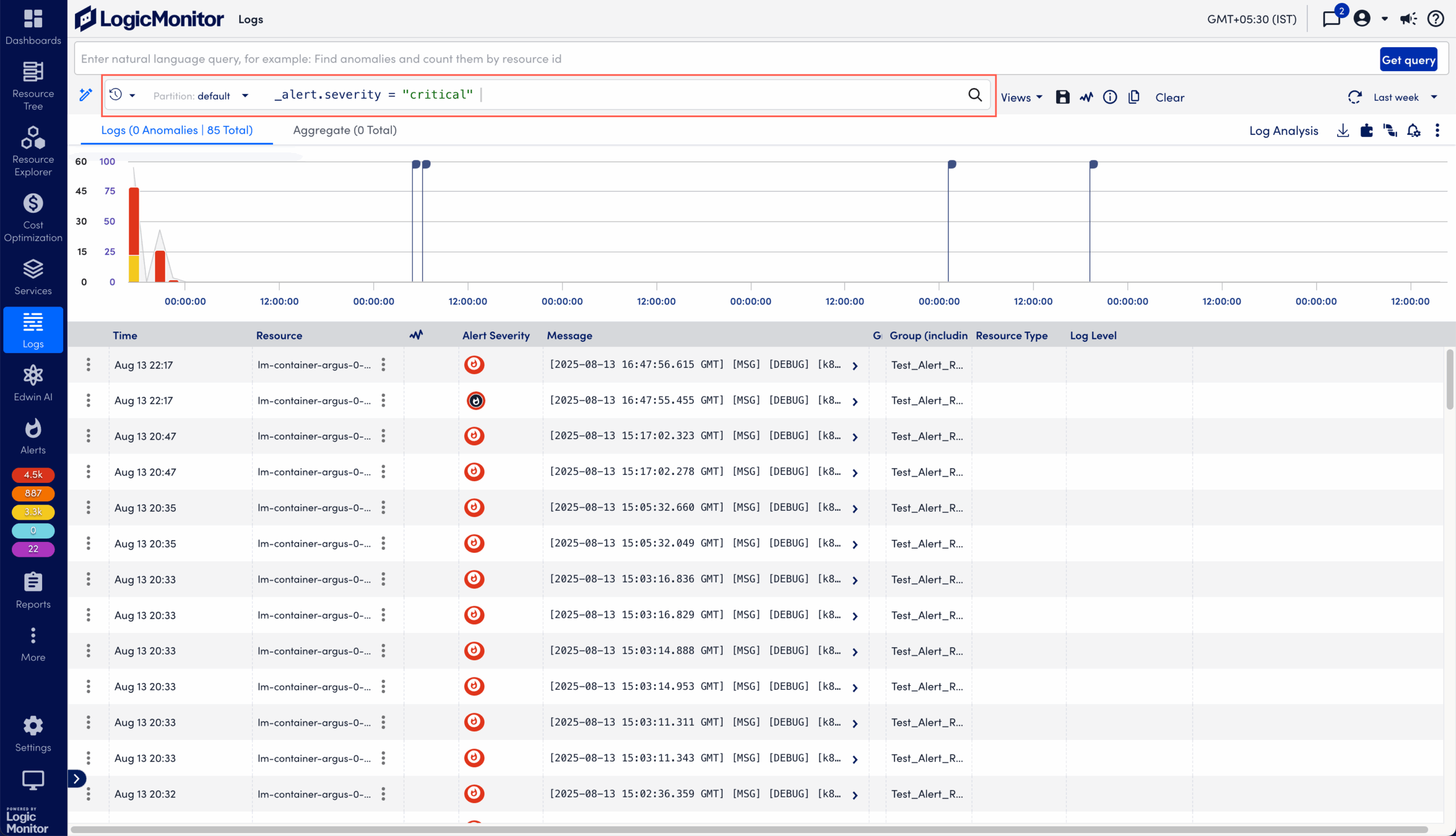This screenshot has height=836, width=1456.
Task: Open Edwin AI in sidebar
Action: click(x=33, y=383)
